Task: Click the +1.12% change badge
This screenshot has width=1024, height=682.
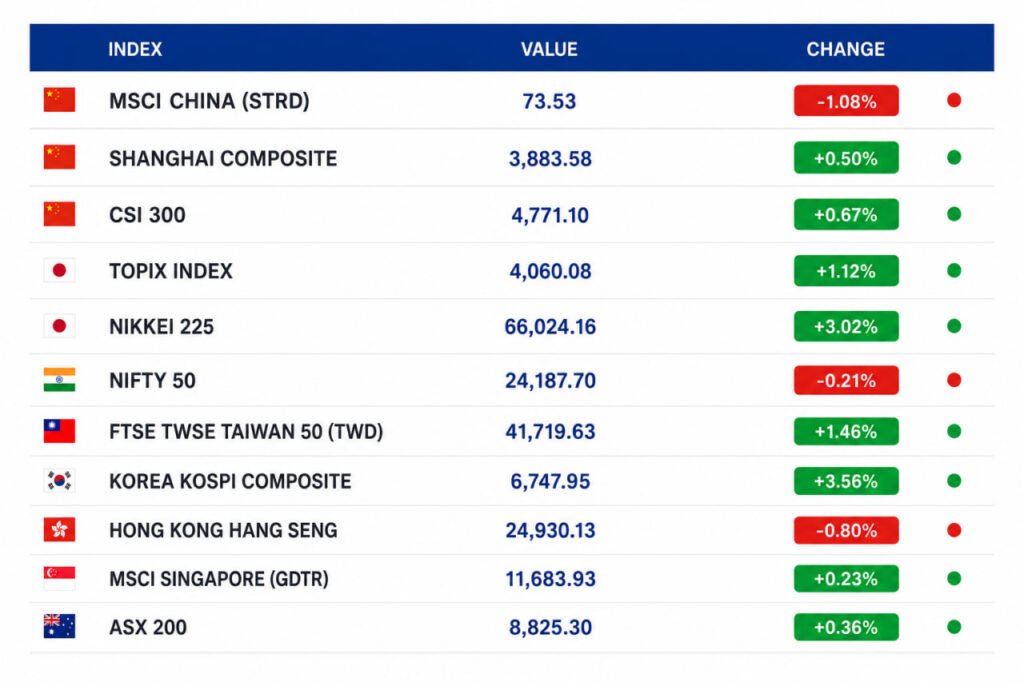Action: point(846,270)
